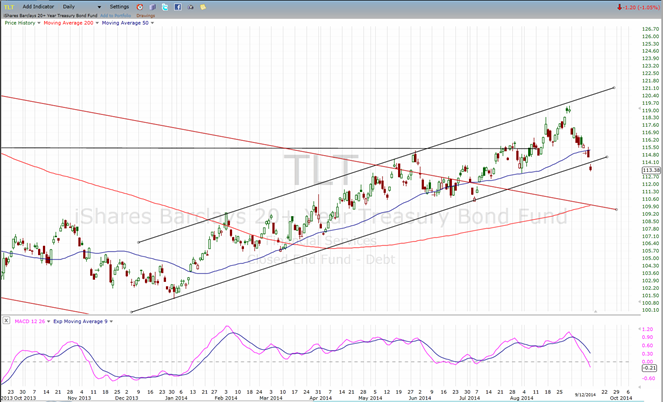Click the Nov 2013 date axis label
663x402 pixels.
[79, 398]
